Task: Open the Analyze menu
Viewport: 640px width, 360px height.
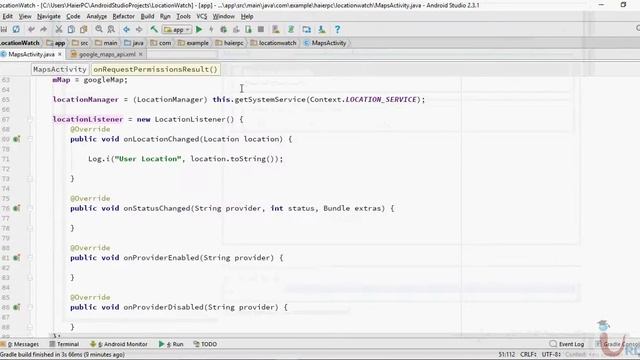Action: 97,16
